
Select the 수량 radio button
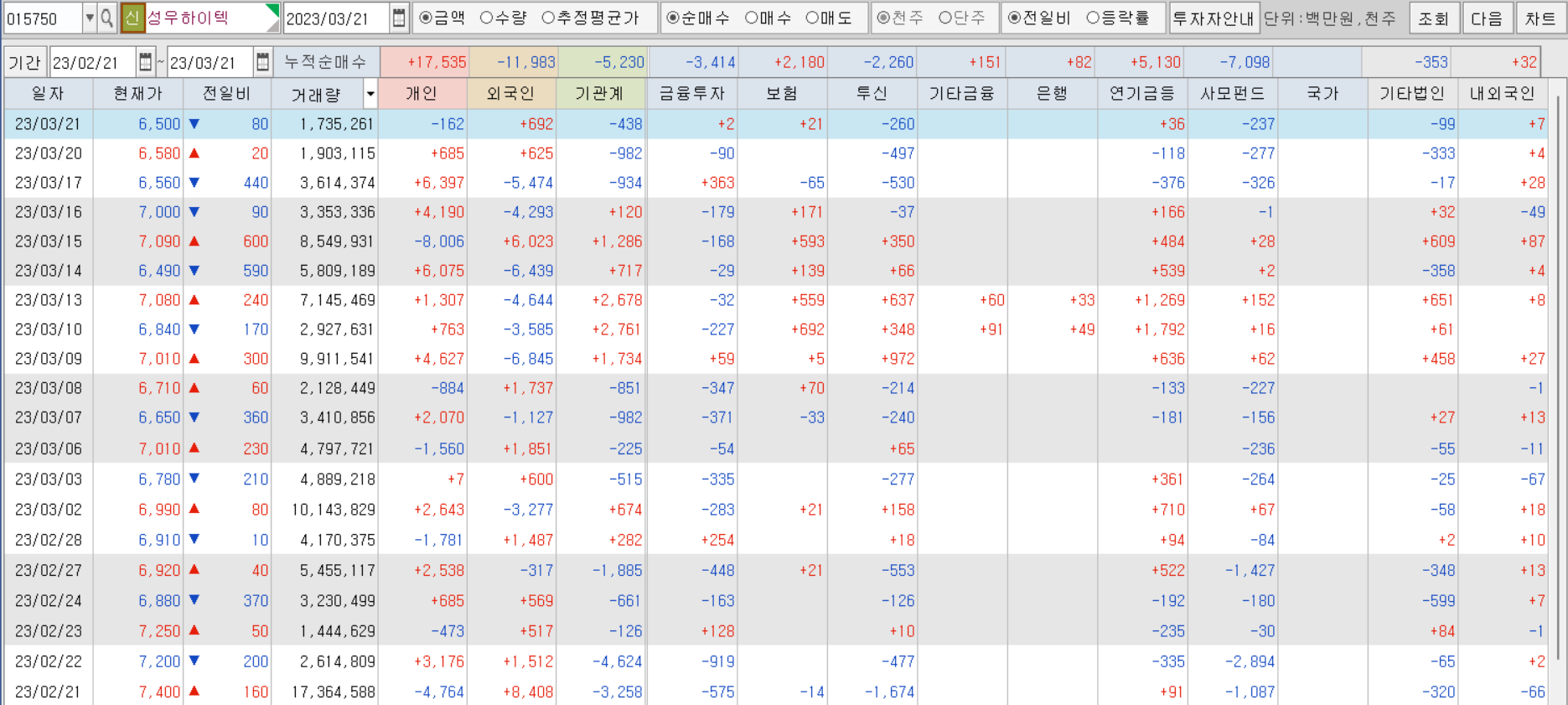487,18
